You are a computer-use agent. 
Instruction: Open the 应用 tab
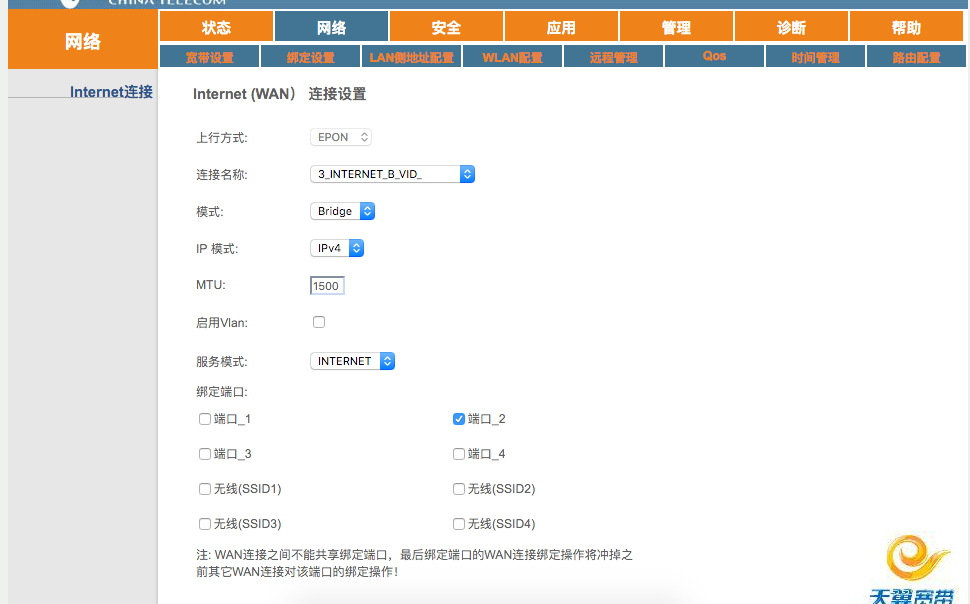[x=561, y=27]
